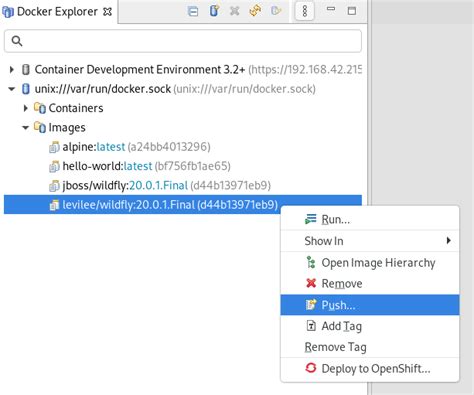474x395 pixels.
Task: Select Container Development Environment 3.2+ connection row
Action: [x=183, y=70]
